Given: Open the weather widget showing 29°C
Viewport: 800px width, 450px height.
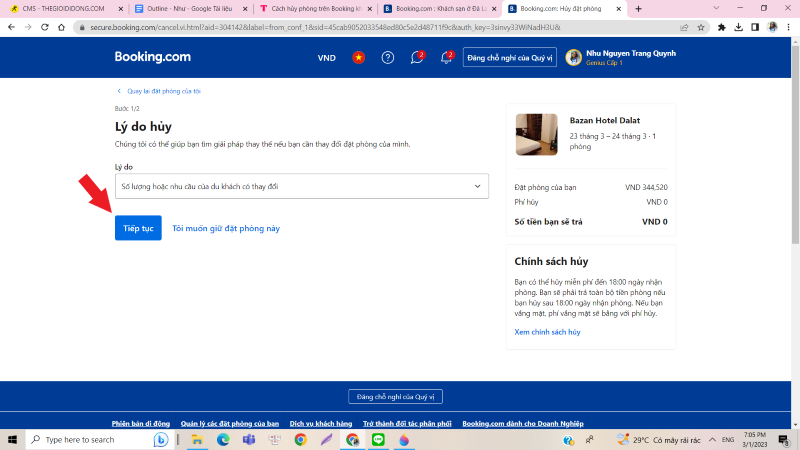Looking at the screenshot, I should click(659, 439).
